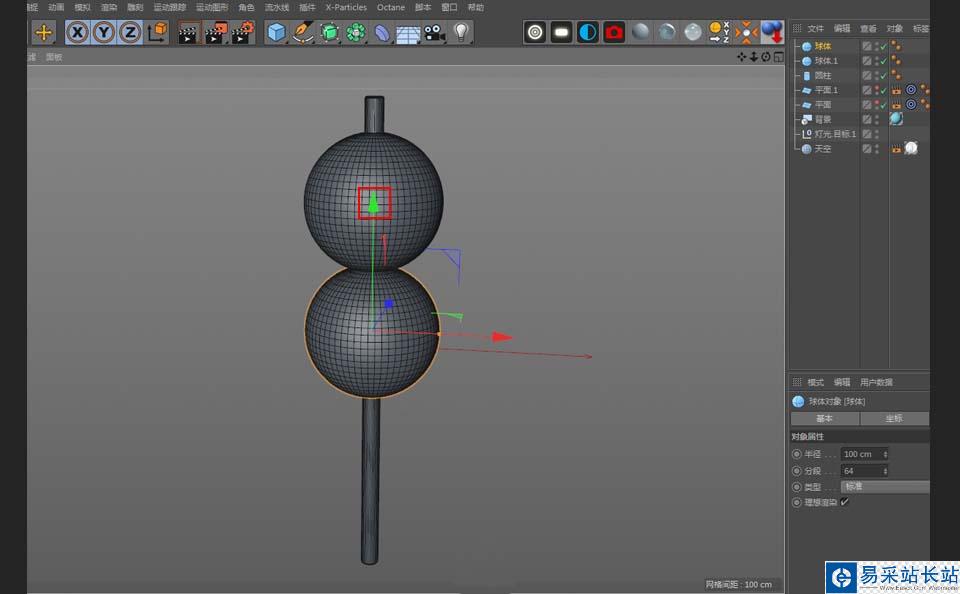The width and height of the screenshot is (960, 594).
Task: Open the 类型 dropdown showing 标准
Action: (x=885, y=487)
